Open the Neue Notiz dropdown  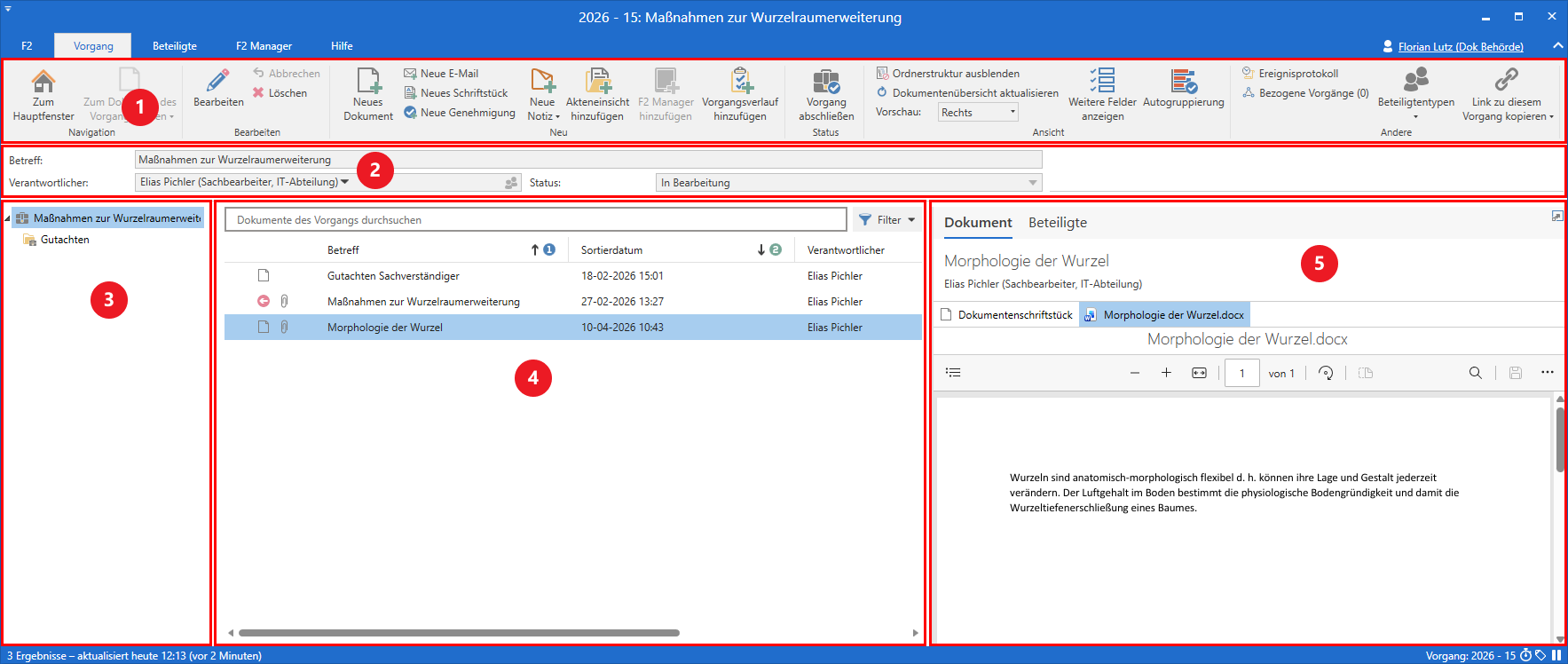coord(543,95)
